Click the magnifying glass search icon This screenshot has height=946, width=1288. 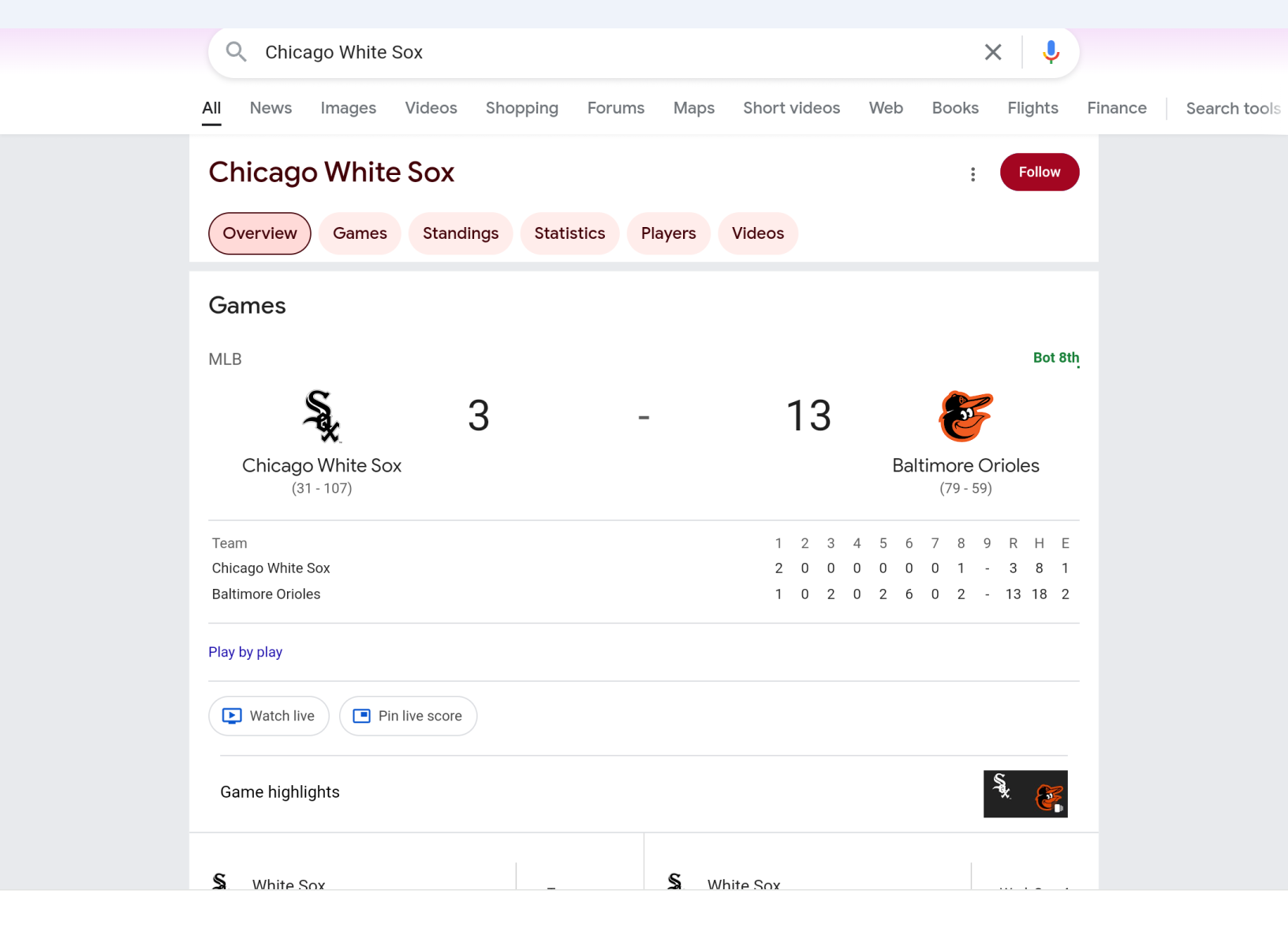pos(236,52)
